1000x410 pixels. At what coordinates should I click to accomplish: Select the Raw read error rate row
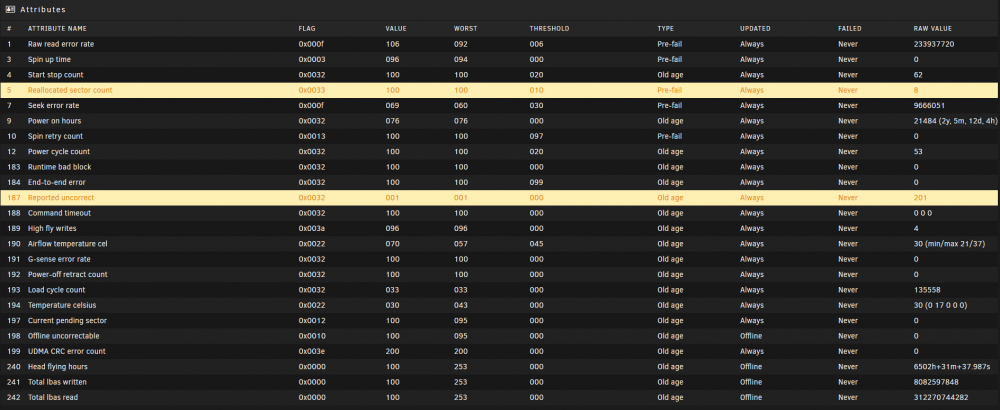[500, 44]
